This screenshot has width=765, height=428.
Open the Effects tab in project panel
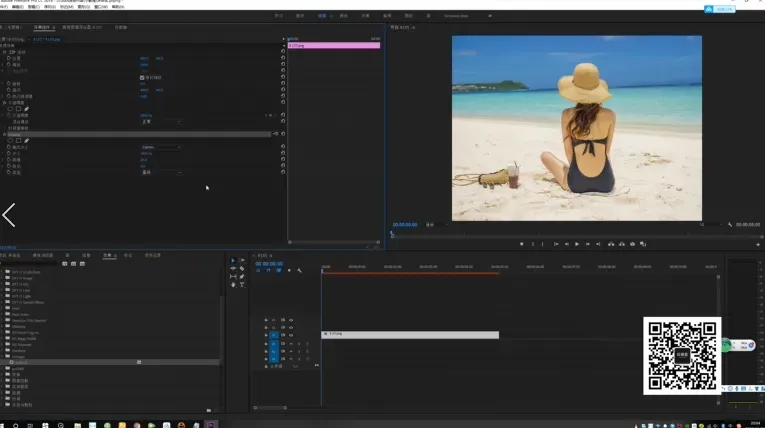[106, 255]
